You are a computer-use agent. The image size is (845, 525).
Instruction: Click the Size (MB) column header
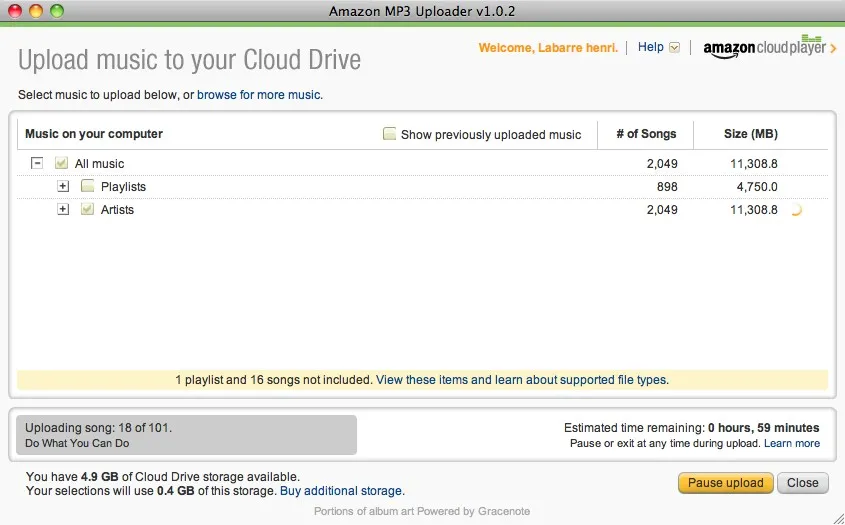pyautogui.click(x=751, y=134)
